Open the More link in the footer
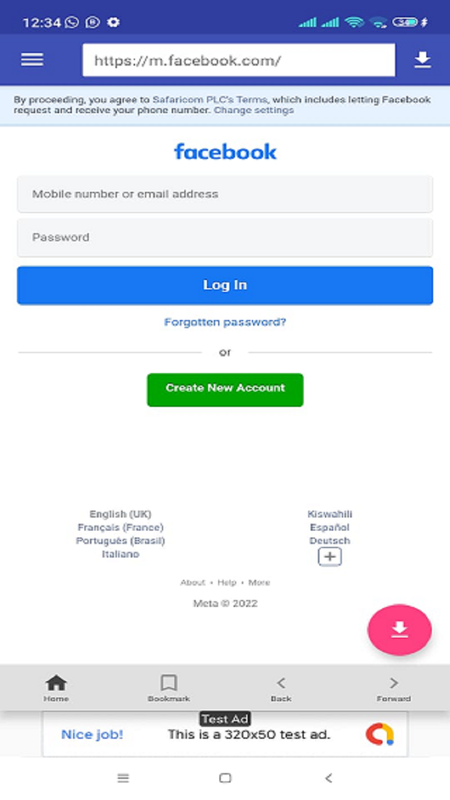 click(x=259, y=582)
